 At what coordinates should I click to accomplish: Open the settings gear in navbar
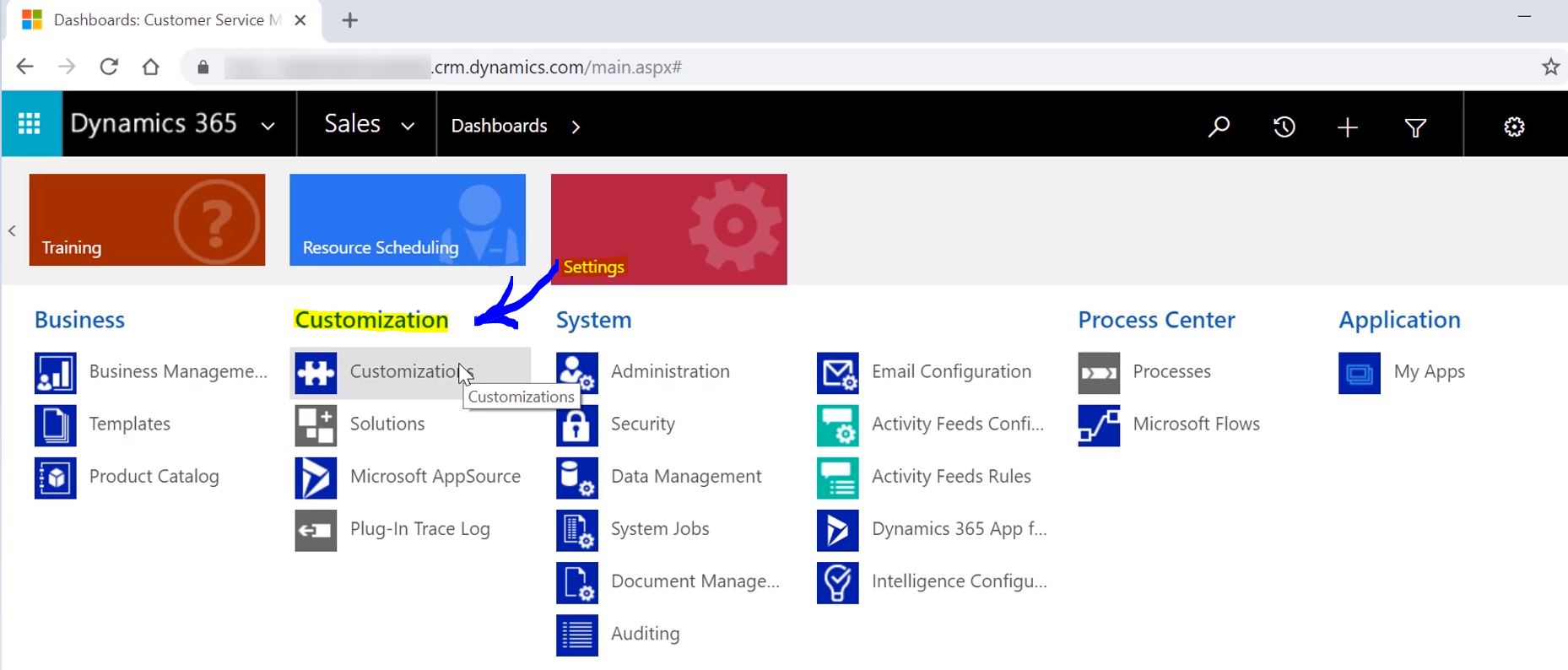(1514, 127)
